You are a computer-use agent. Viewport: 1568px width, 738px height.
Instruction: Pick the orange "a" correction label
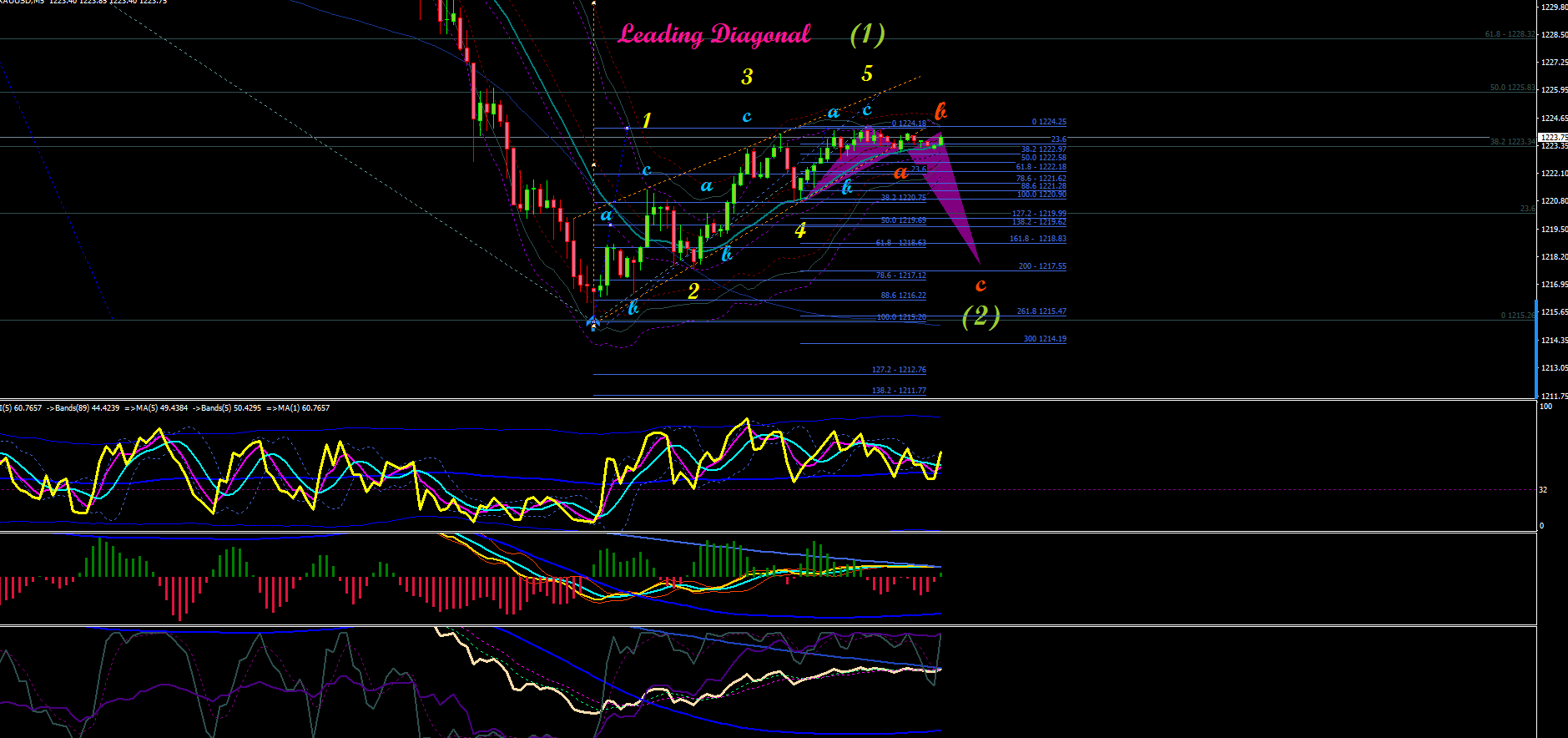point(900,173)
